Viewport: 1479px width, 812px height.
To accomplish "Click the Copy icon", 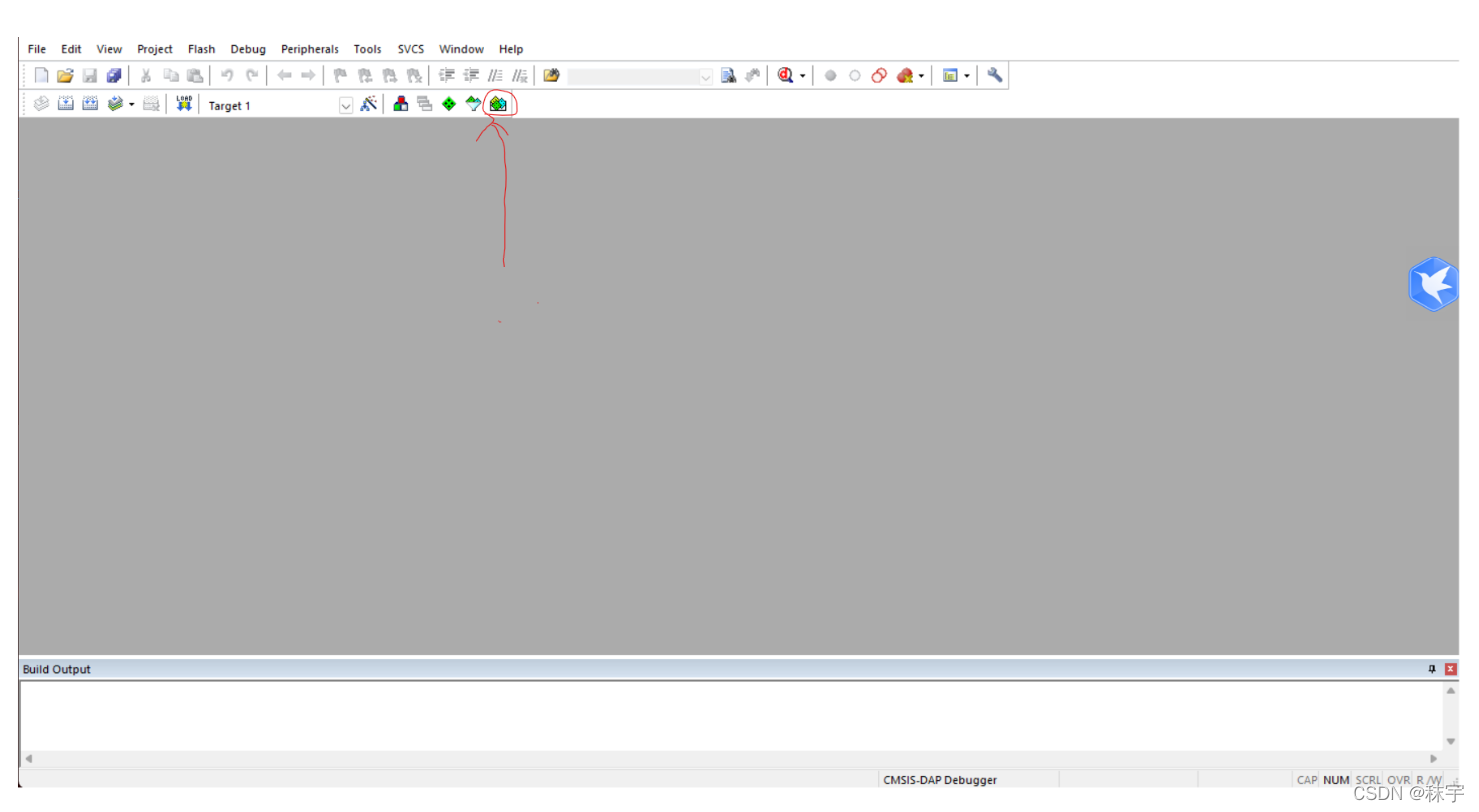I will pos(171,75).
